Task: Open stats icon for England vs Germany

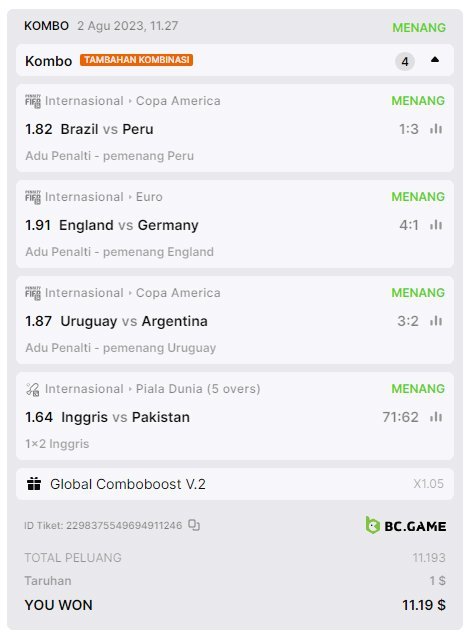Action: click(x=436, y=225)
